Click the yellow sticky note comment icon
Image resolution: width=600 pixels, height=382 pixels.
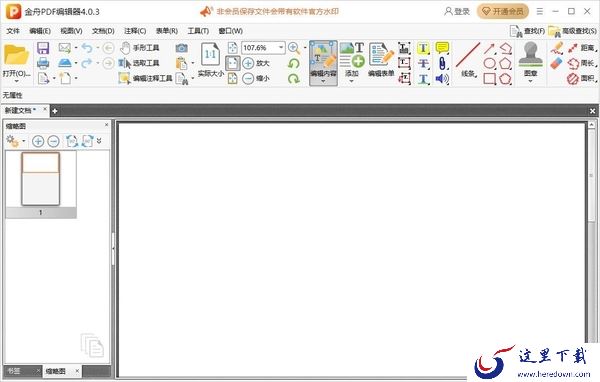pyautogui.click(x=442, y=48)
